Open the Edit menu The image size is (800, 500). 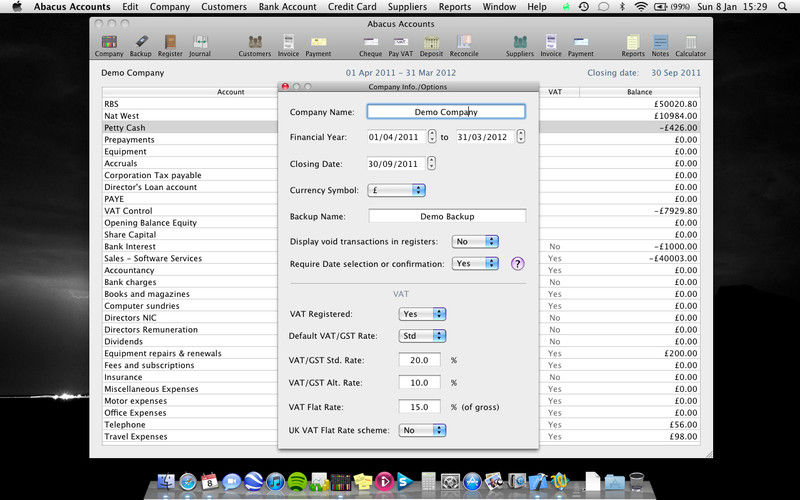click(130, 7)
